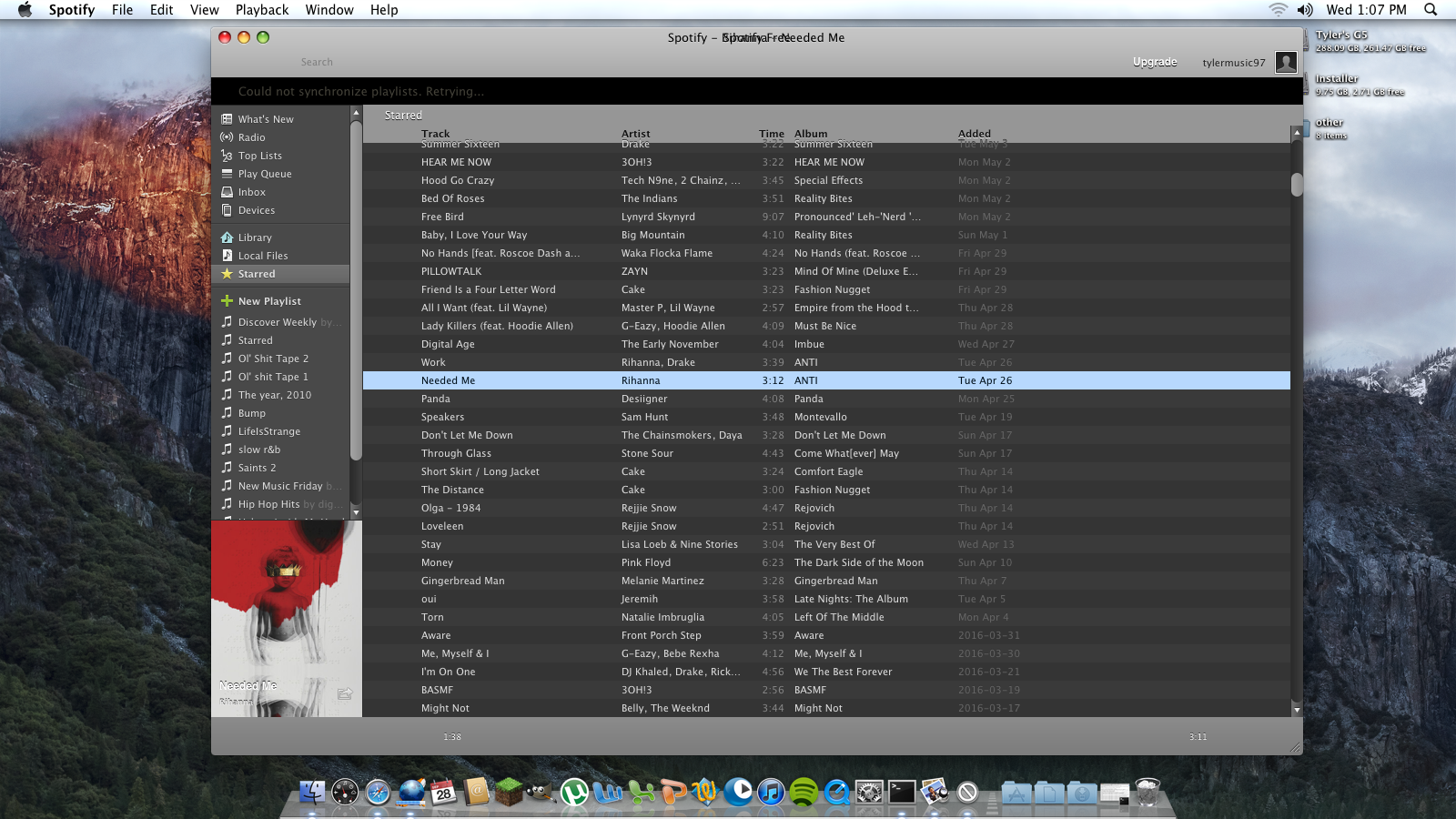Viewport: 1456px width, 819px height.
Task: Open Terminal from the Dock
Action: coord(902,793)
